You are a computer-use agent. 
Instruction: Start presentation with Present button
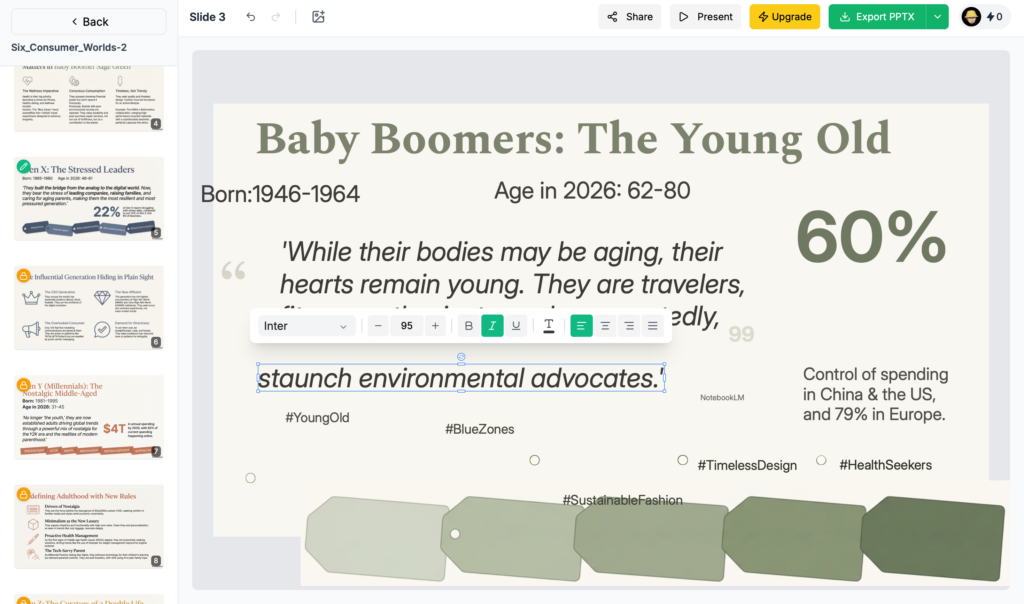705,17
